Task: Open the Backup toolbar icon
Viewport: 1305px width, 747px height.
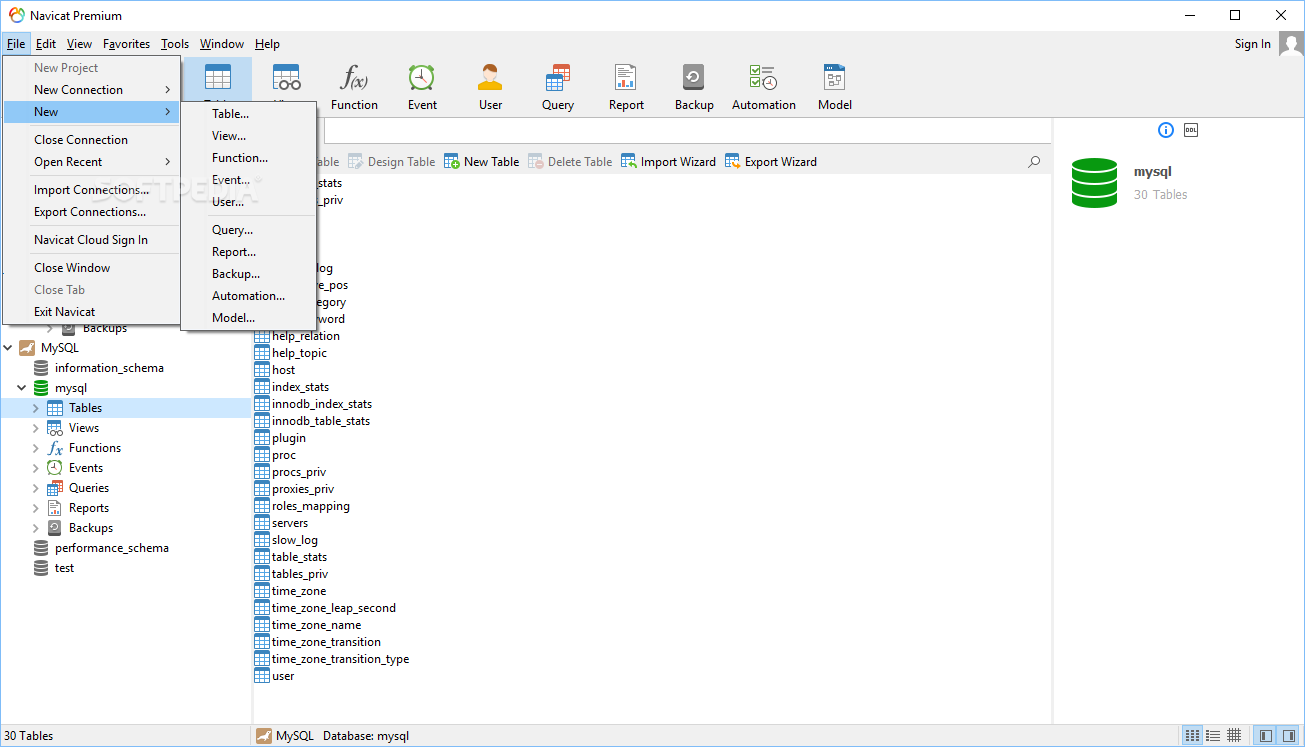Action: tap(694, 78)
